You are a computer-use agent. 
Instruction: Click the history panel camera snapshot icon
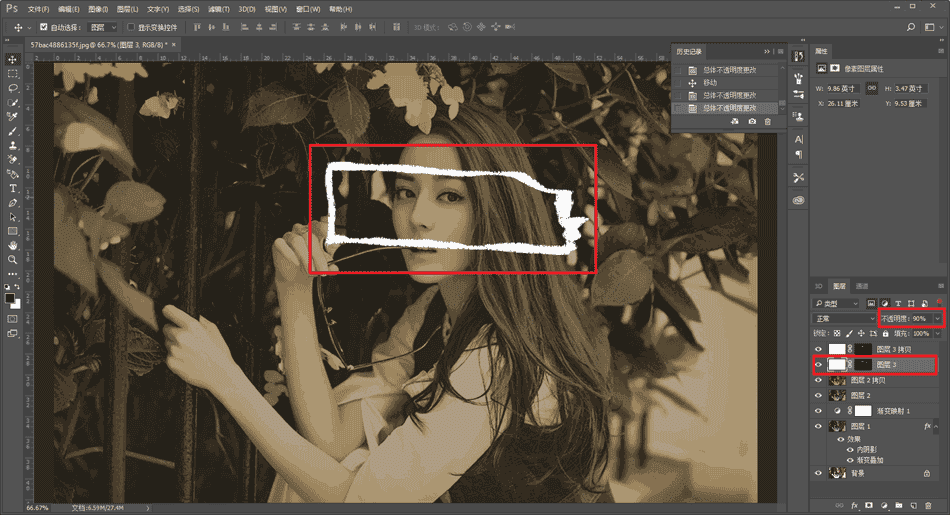coord(752,121)
